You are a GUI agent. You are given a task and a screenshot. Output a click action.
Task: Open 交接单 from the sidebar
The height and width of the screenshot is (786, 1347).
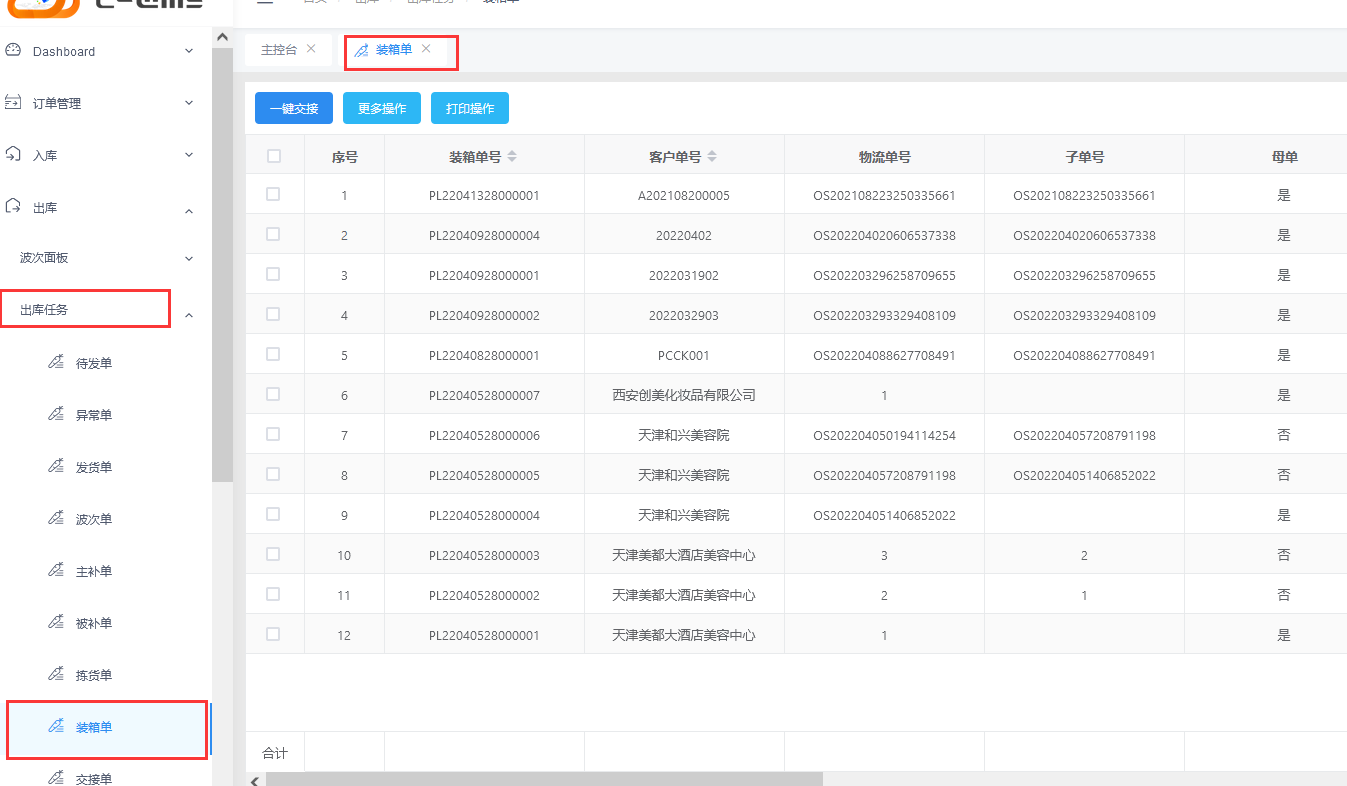coord(94,778)
